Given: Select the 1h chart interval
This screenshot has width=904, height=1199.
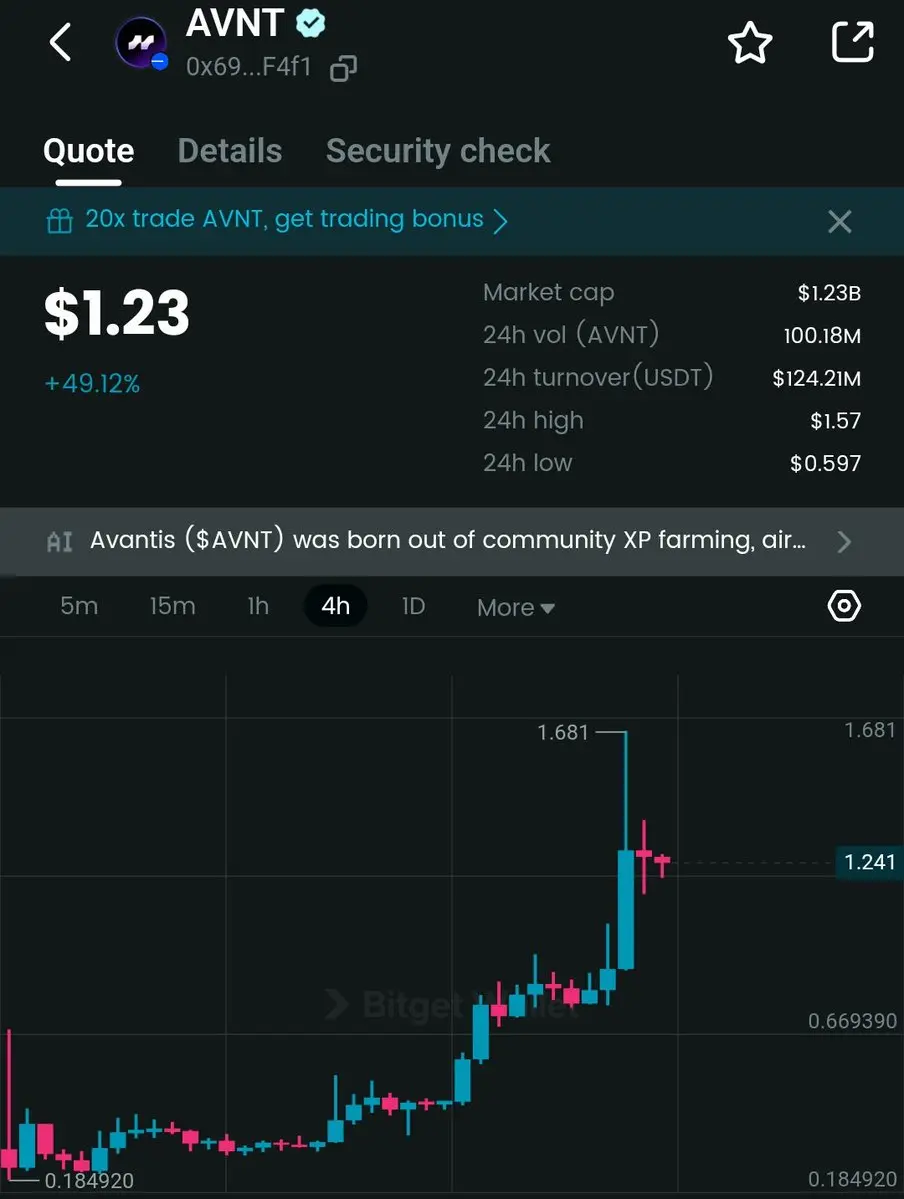Looking at the screenshot, I should [x=258, y=606].
